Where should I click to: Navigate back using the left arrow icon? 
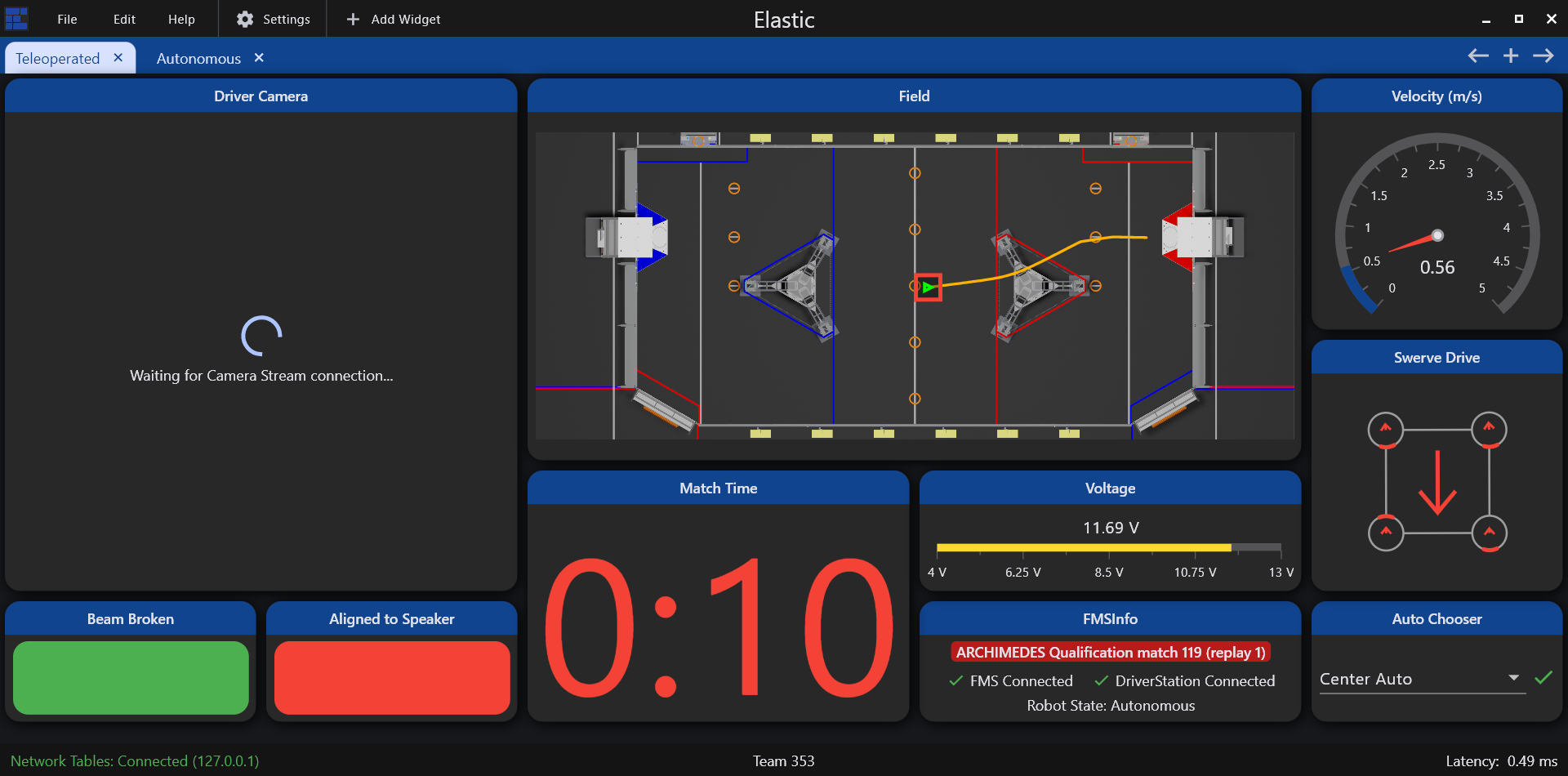tap(1477, 56)
